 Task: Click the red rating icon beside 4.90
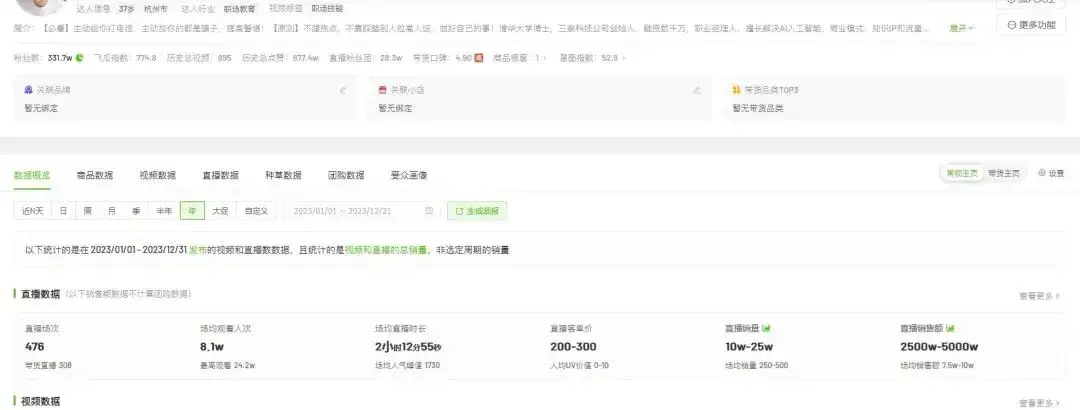coord(479,58)
